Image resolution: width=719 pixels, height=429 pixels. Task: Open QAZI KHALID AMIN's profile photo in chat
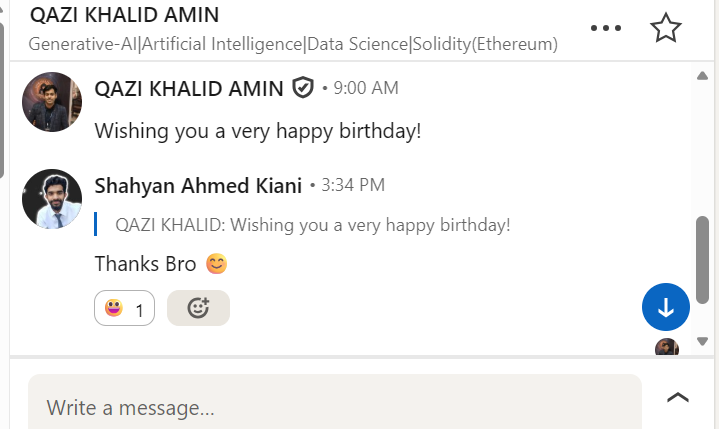(x=51, y=102)
